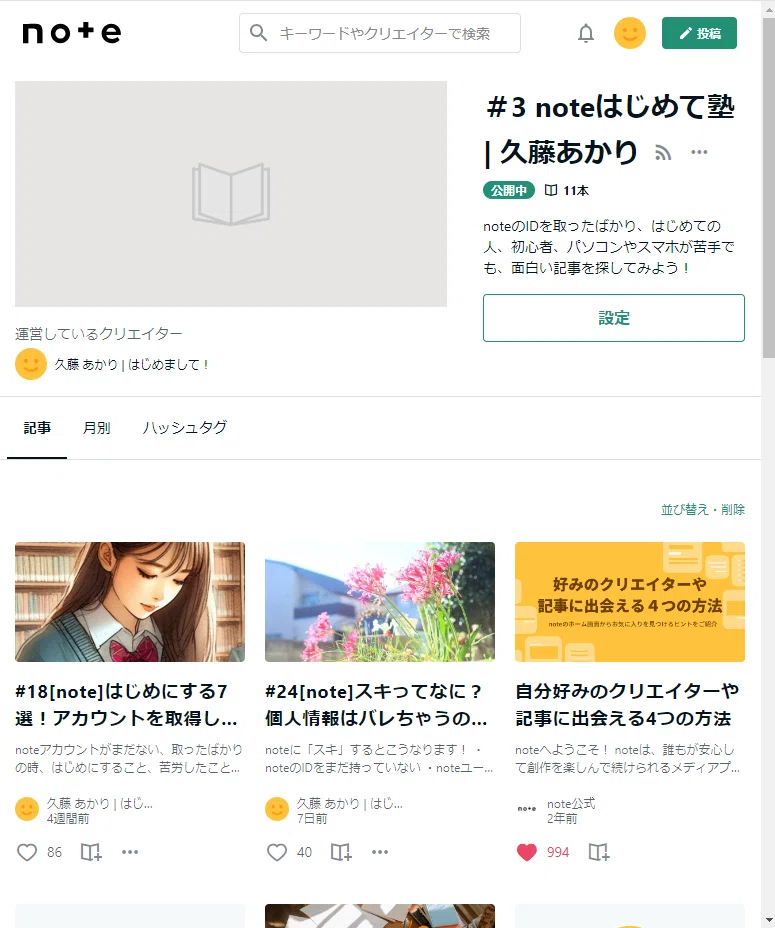
Task: Click the like count 86
Action: click(54, 852)
